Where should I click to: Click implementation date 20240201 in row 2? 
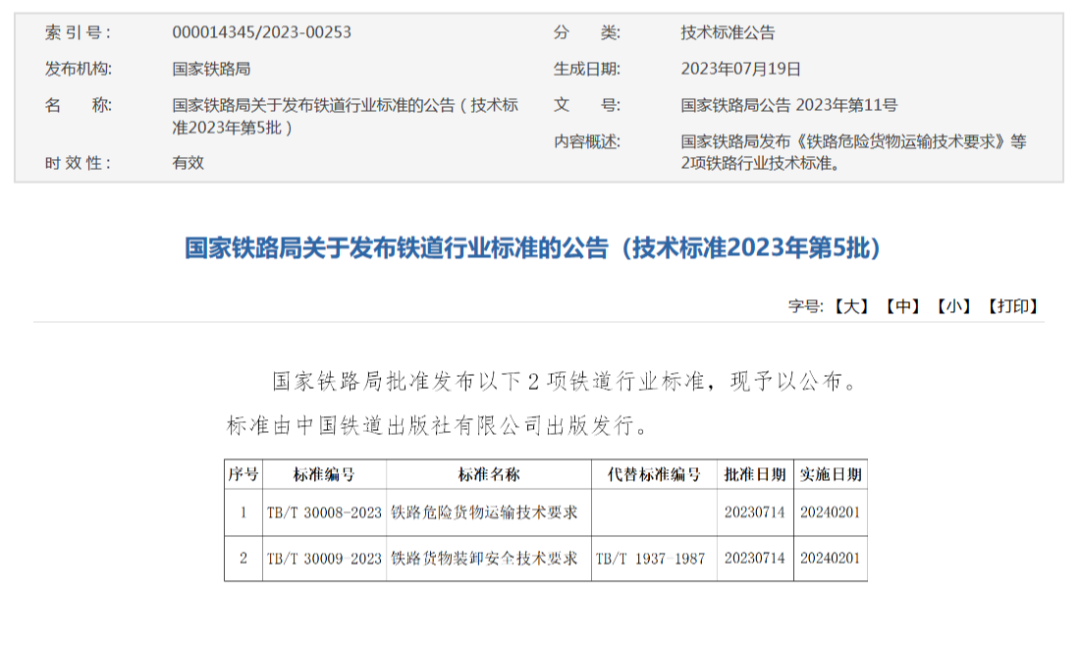click(831, 558)
